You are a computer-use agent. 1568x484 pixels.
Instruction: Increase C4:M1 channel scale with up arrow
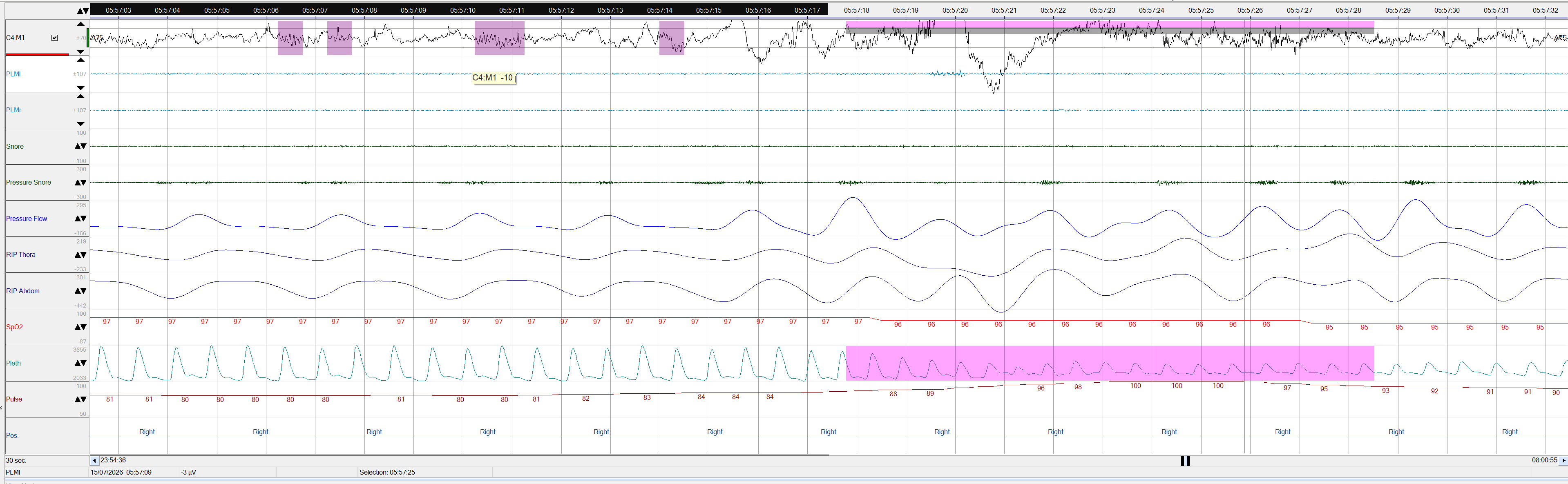click(80, 24)
